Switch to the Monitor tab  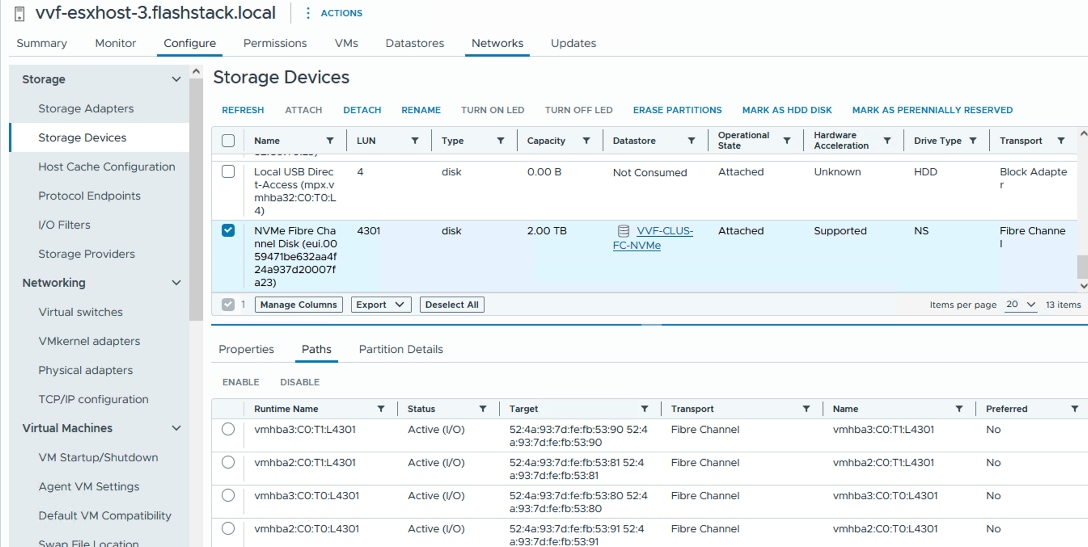coord(115,43)
